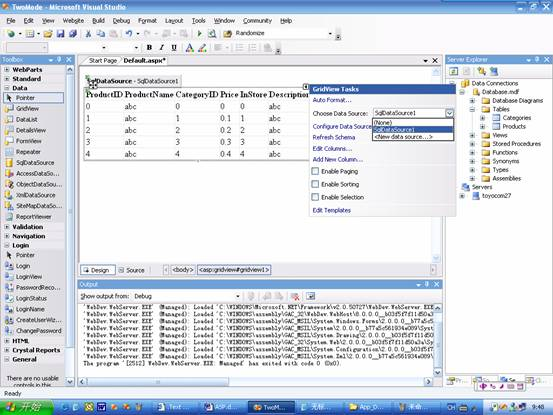Image resolution: width=553 pixels, height=415 pixels.
Task: Expand toyocom27 server node
Action: [x=462, y=196]
